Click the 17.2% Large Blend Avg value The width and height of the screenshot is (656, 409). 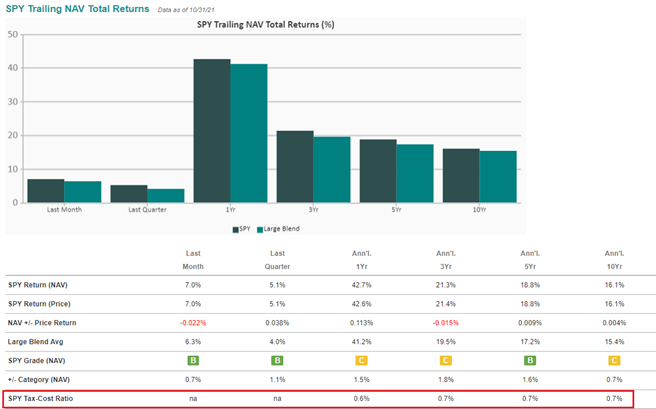click(x=530, y=342)
